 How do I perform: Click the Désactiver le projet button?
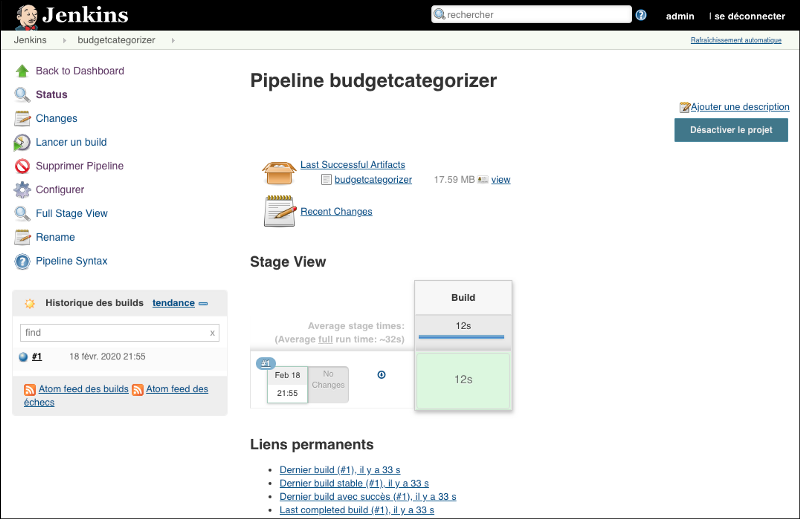[x=731, y=130]
